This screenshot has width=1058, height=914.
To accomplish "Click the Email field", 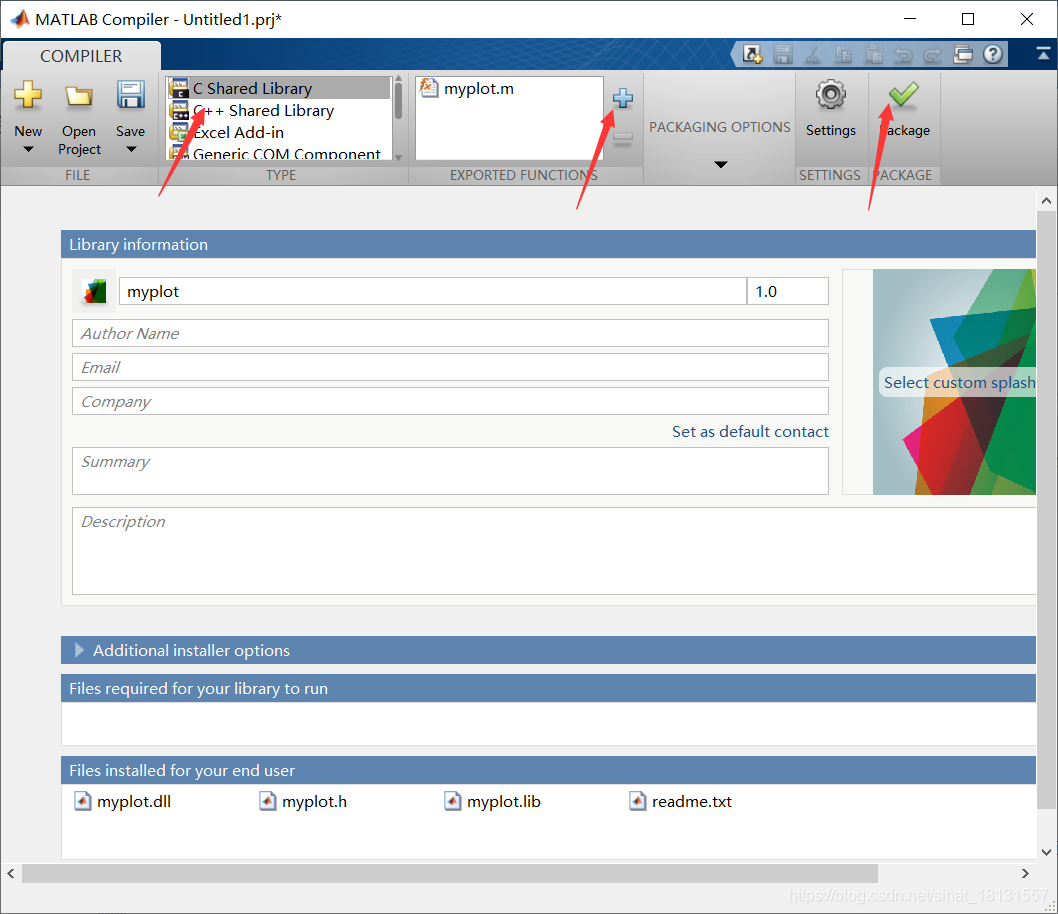I will tap(450, 367).
